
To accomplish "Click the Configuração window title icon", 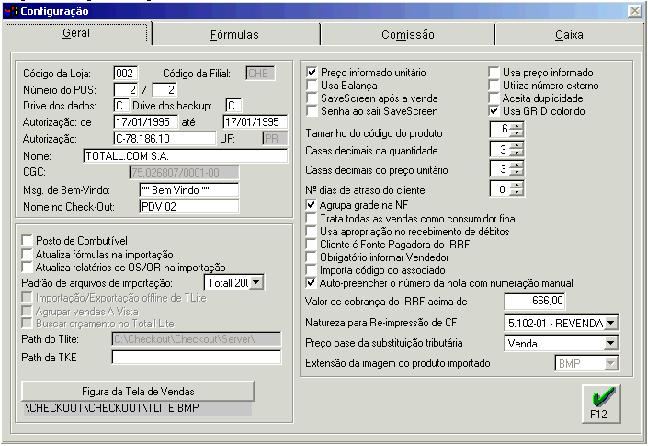I will (x=11, y=11).
